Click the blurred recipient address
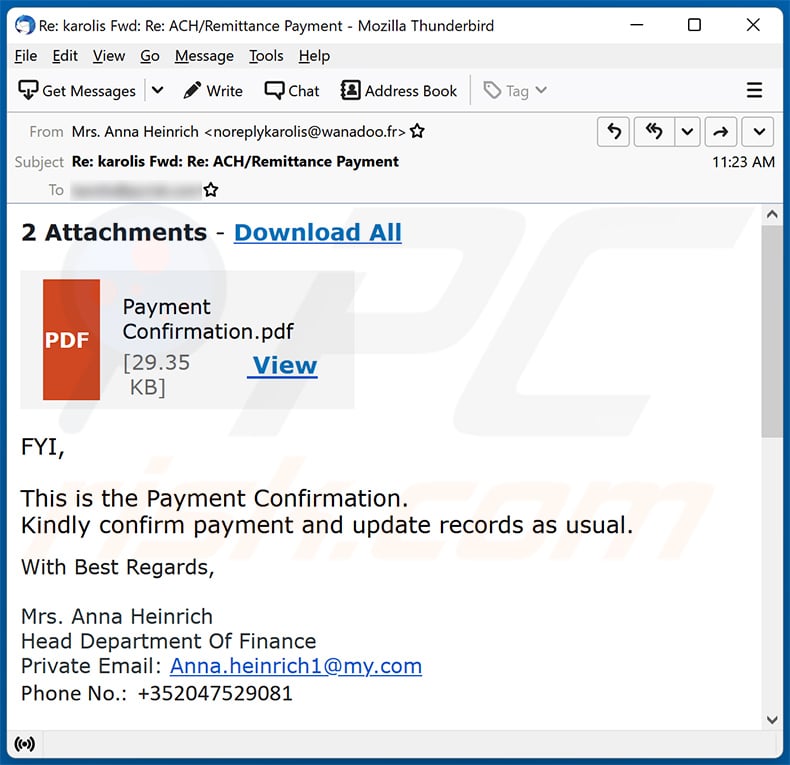This screenshot has width=790, height=765. 136,190
